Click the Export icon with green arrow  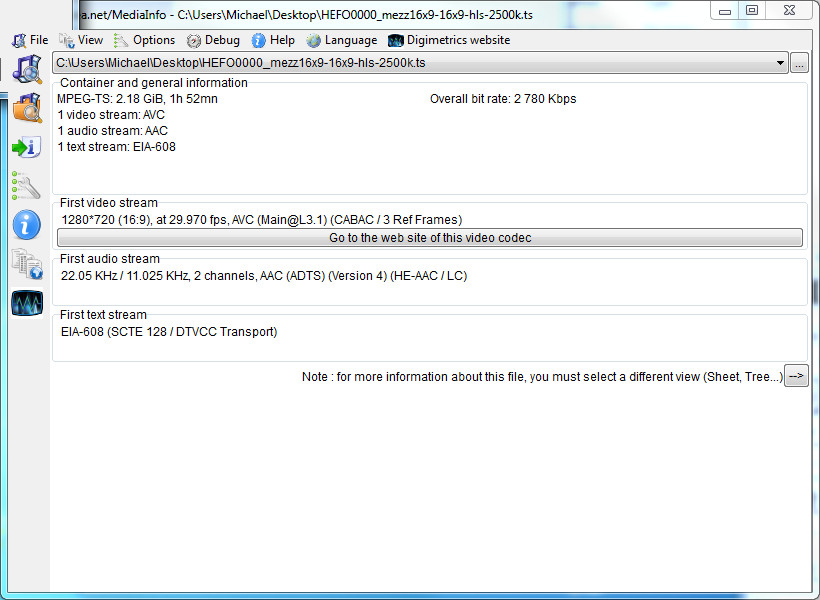point(27,147)
